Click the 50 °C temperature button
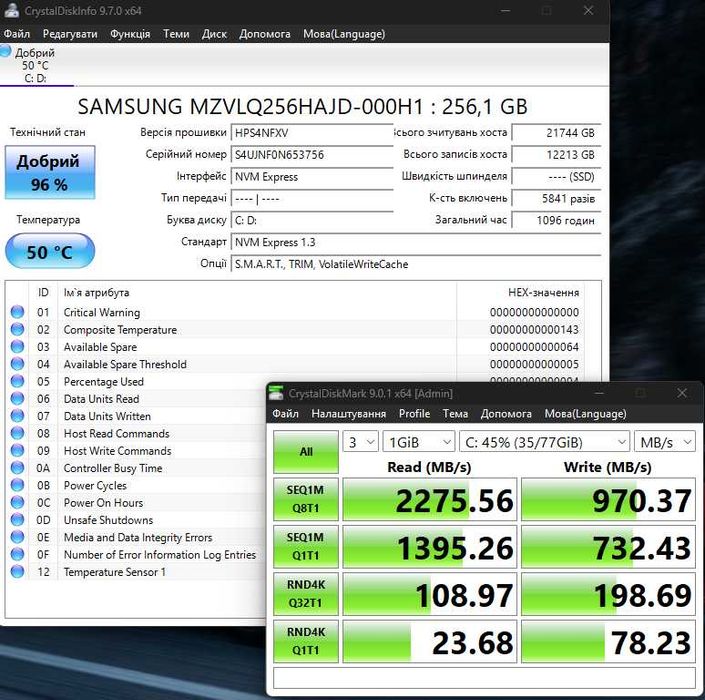 click(x=50, y=251)
